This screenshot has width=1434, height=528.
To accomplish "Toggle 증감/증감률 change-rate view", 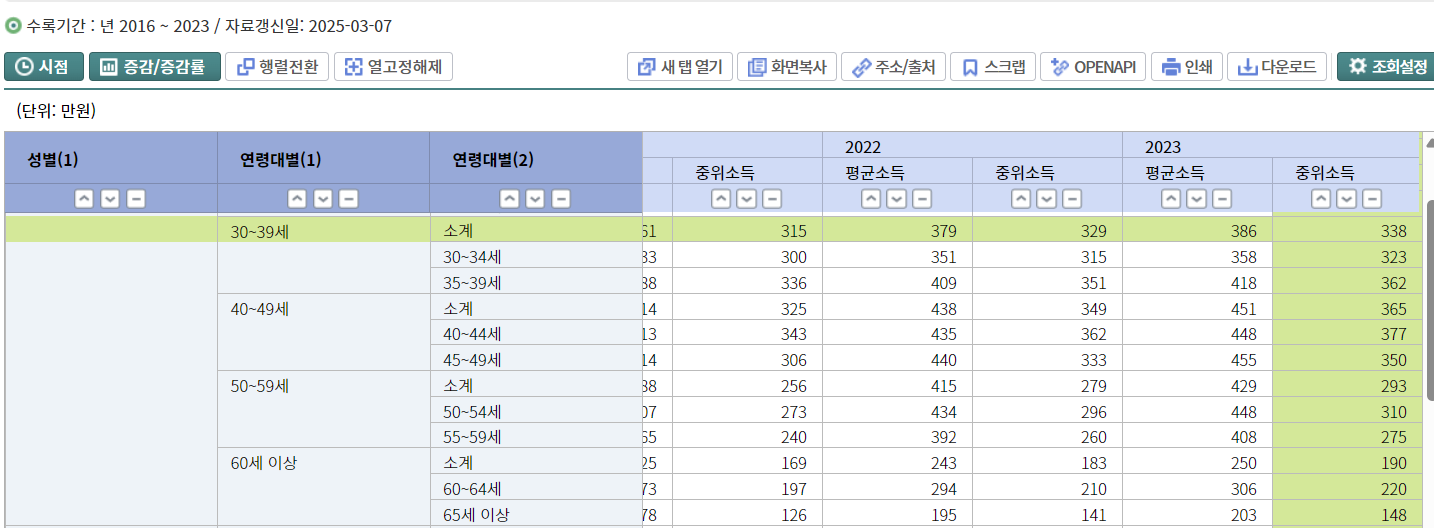I will point(155,67).
